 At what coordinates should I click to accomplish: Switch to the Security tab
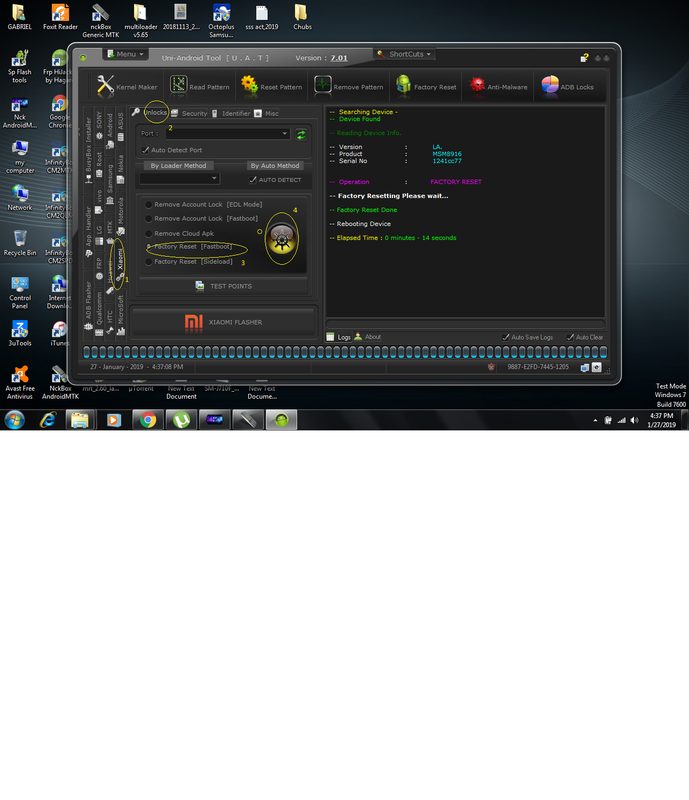[189, 113]
